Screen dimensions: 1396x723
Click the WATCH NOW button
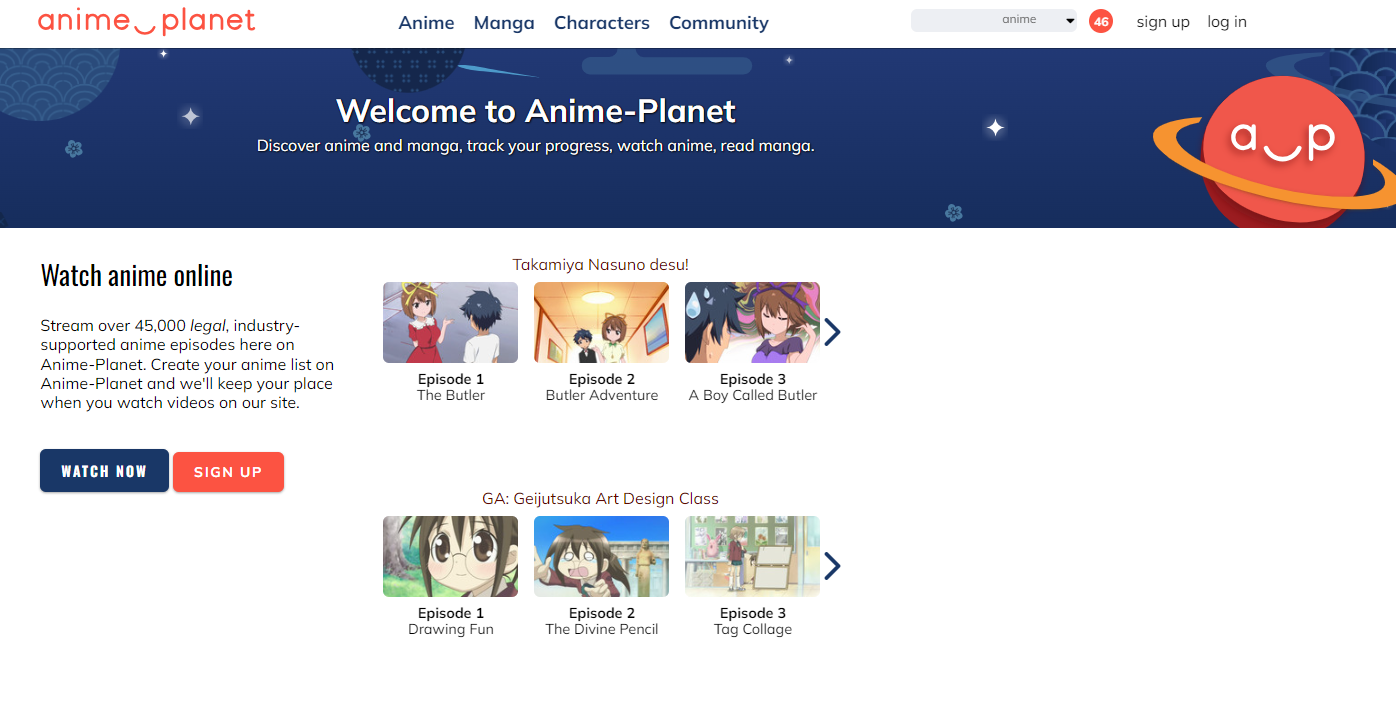[x=104, y=471]
